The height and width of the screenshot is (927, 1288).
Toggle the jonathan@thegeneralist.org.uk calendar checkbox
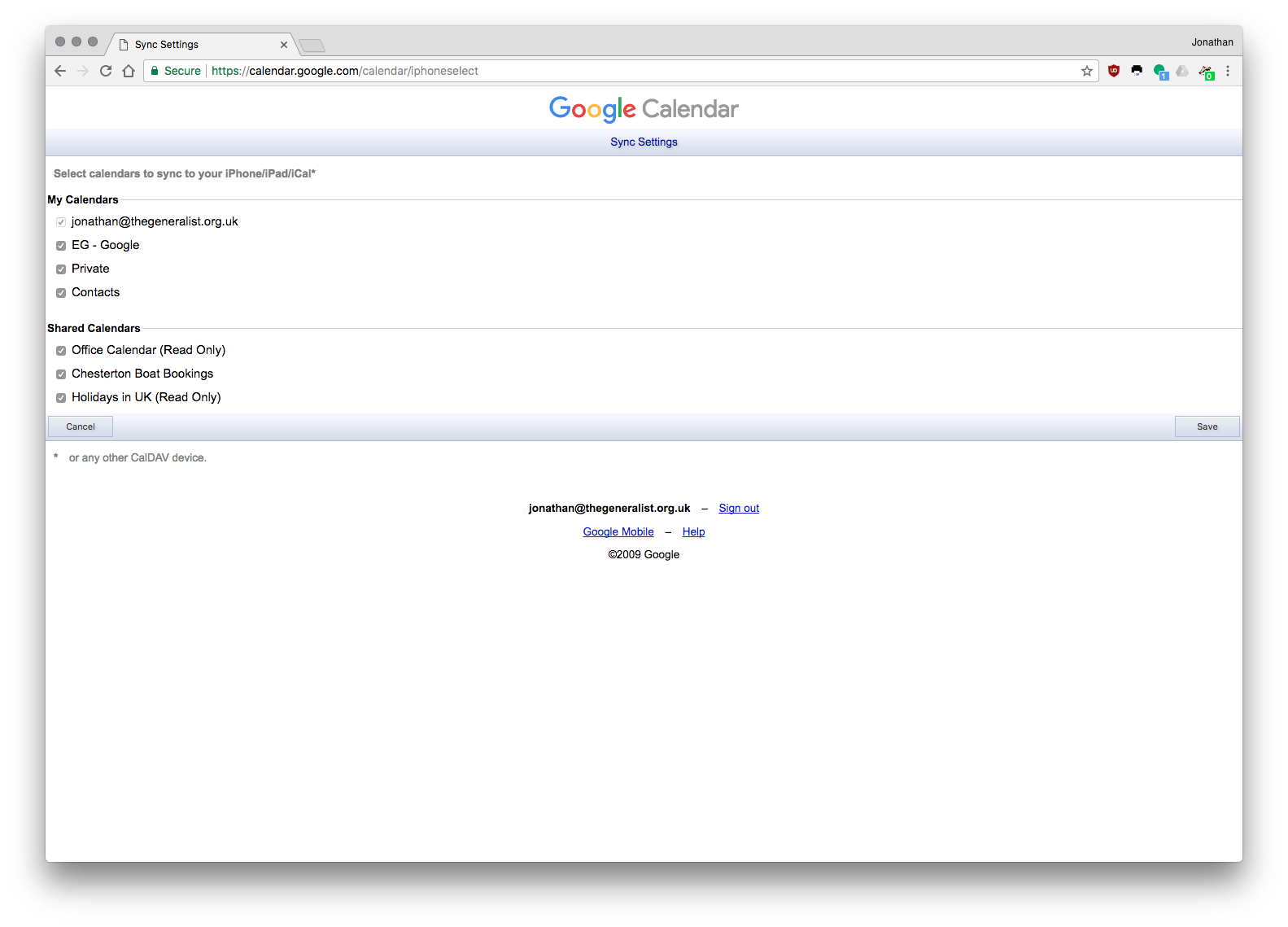pyautogui.click(x=61, y=222)
